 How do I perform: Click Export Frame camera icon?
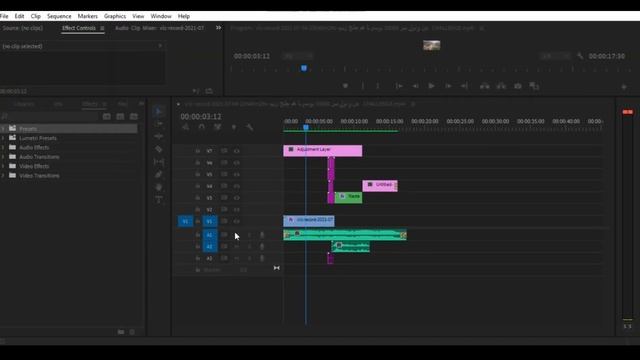point(518,86)
